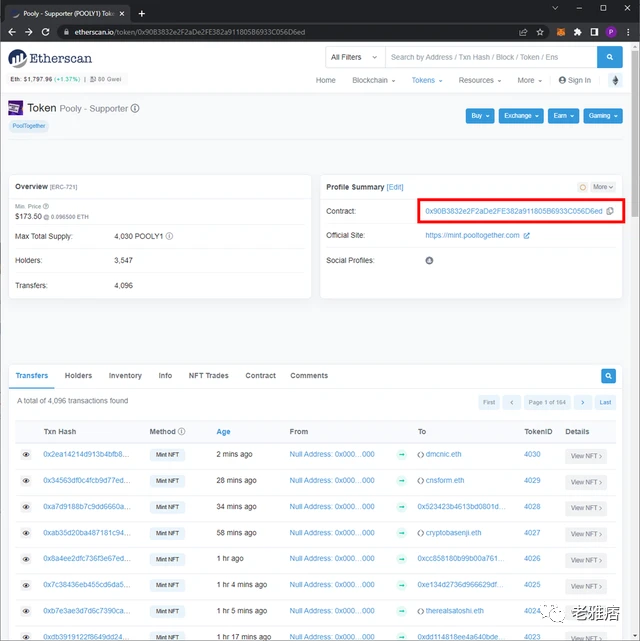Go to next page of transfers
640x641 pixels.
click(x=582, y=402)
